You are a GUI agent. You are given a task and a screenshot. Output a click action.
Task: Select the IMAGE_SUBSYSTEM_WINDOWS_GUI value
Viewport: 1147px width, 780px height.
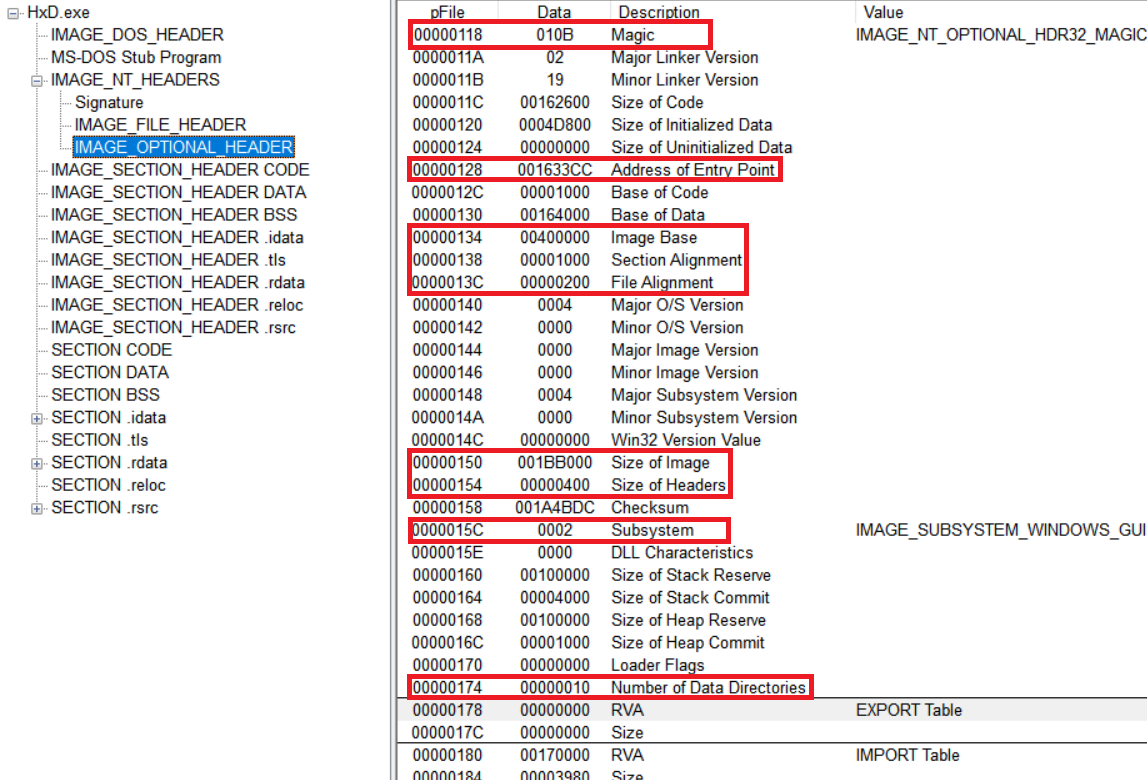click(x=1000, y=530)
